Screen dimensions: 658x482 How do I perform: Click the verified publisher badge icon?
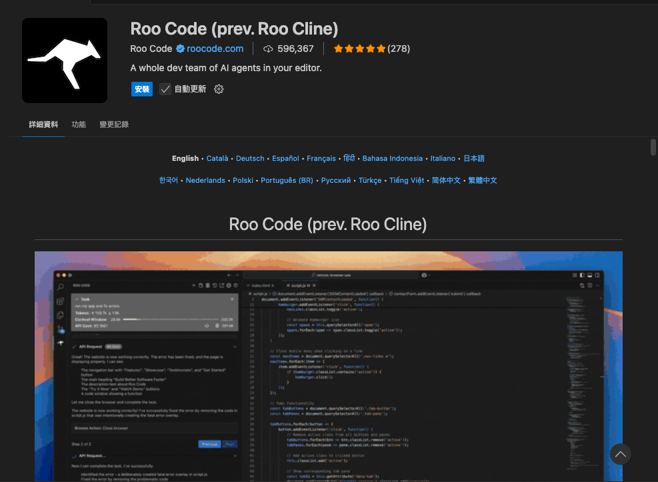[x=180, y=49]
